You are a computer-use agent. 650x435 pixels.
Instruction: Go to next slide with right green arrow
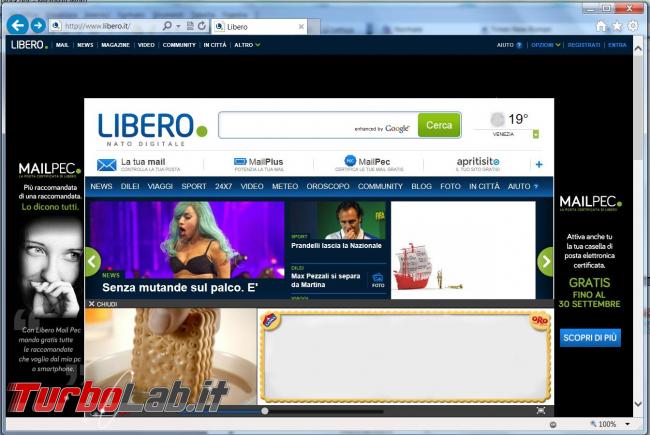click(x=545, y=262)
